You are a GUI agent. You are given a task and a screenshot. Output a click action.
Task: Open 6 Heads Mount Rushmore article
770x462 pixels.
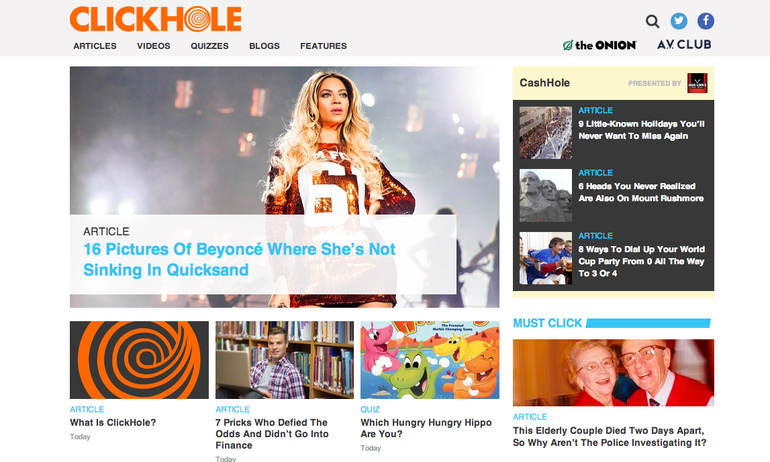(x=641, y=192)
